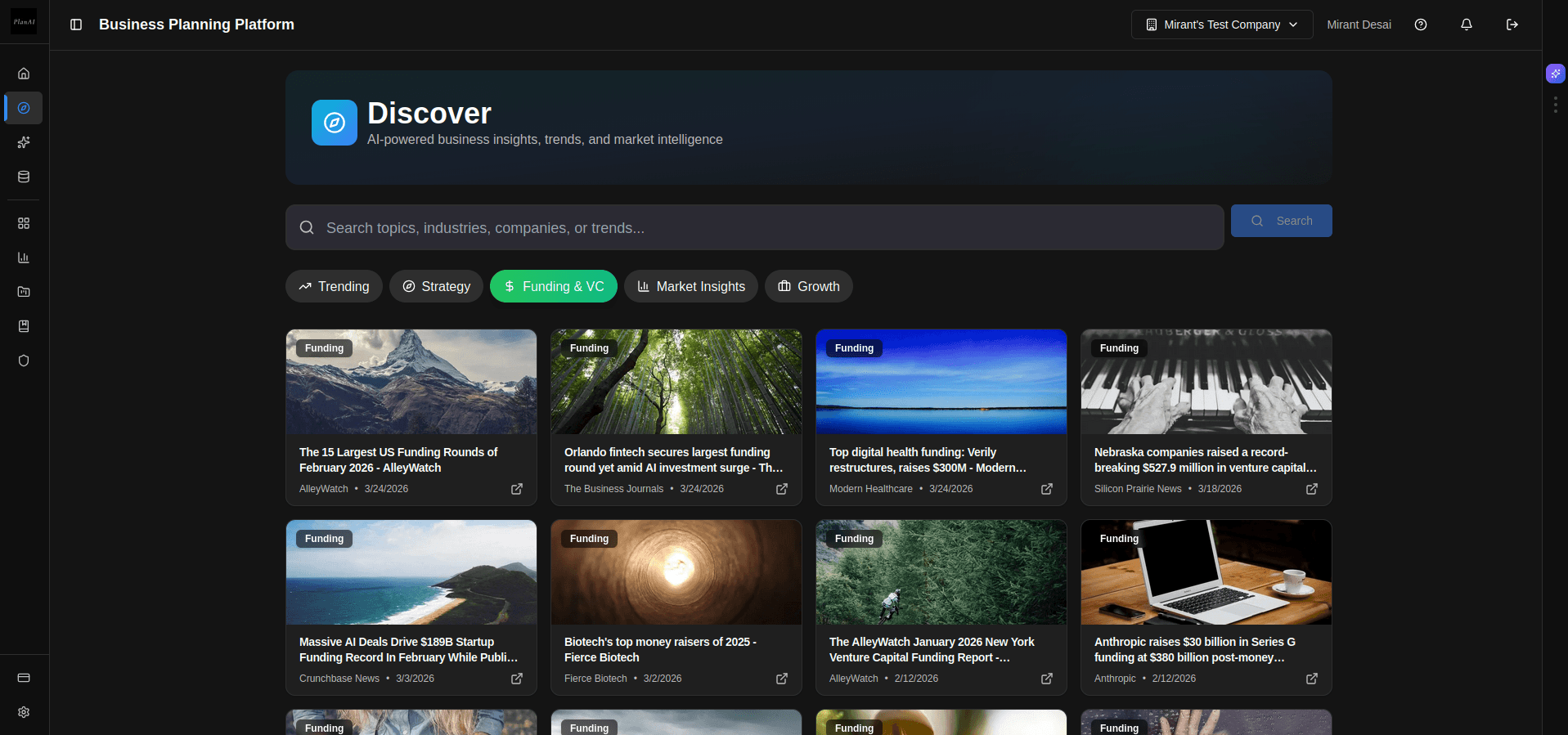This screenshot has width=1568, height=735.
Task: Open "The 15 Largest US Funding Rounds" headline
Action: click(x=398, y=459)
